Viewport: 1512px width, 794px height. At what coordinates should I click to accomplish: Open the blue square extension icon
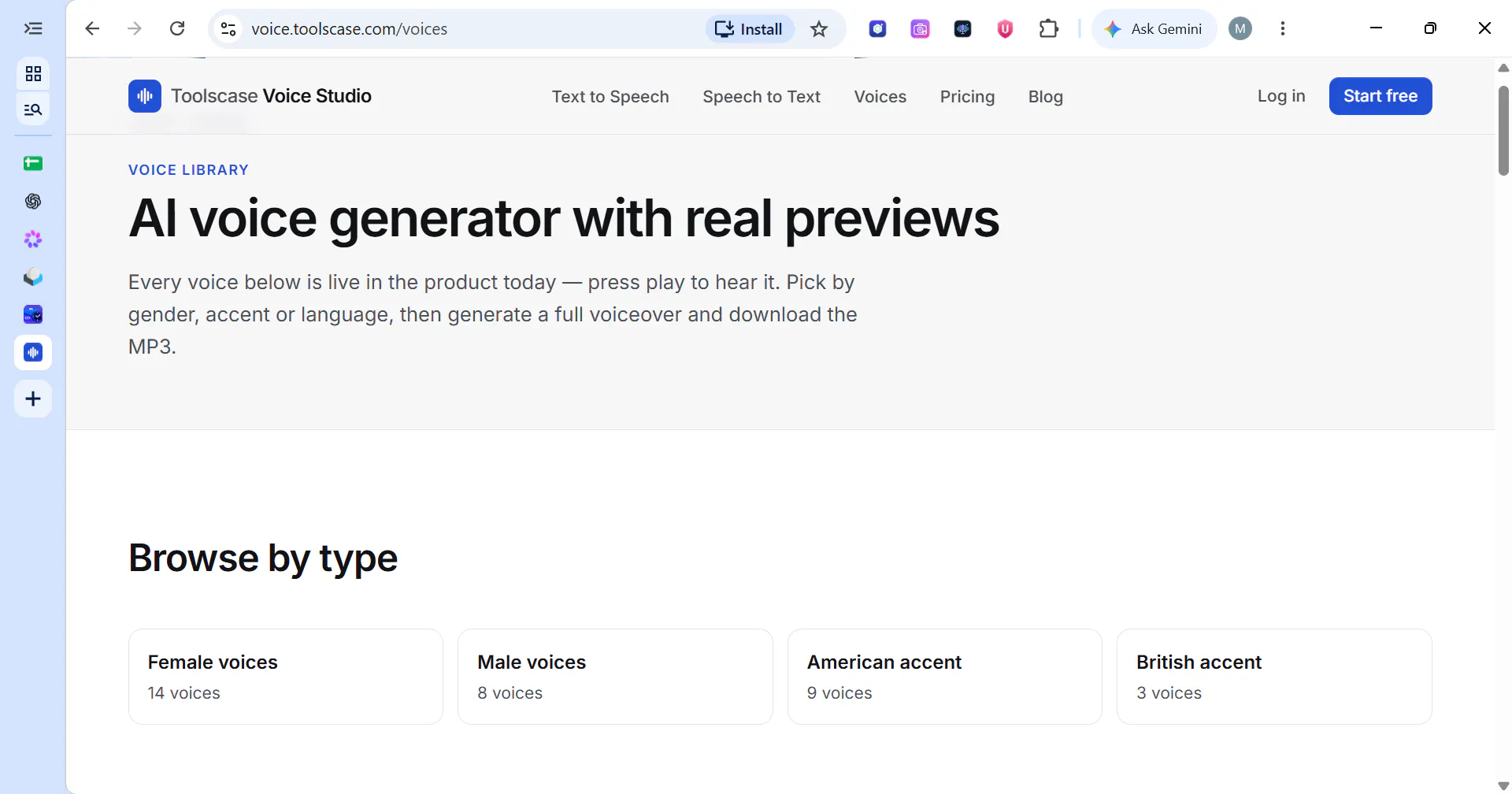click(877, 29)
